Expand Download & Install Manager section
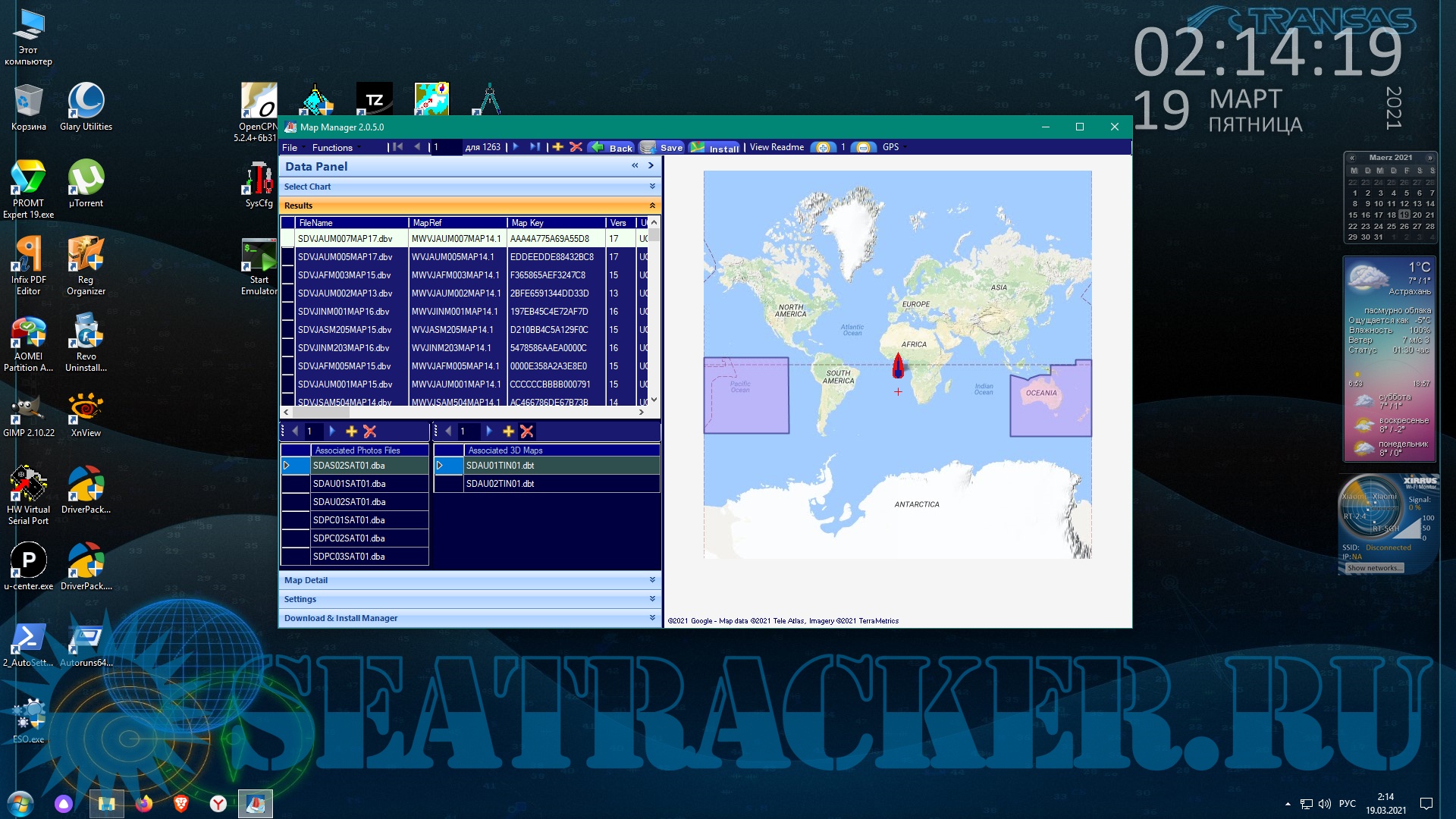Viewport: 1456px width, 819px height. tap(652, 618)
